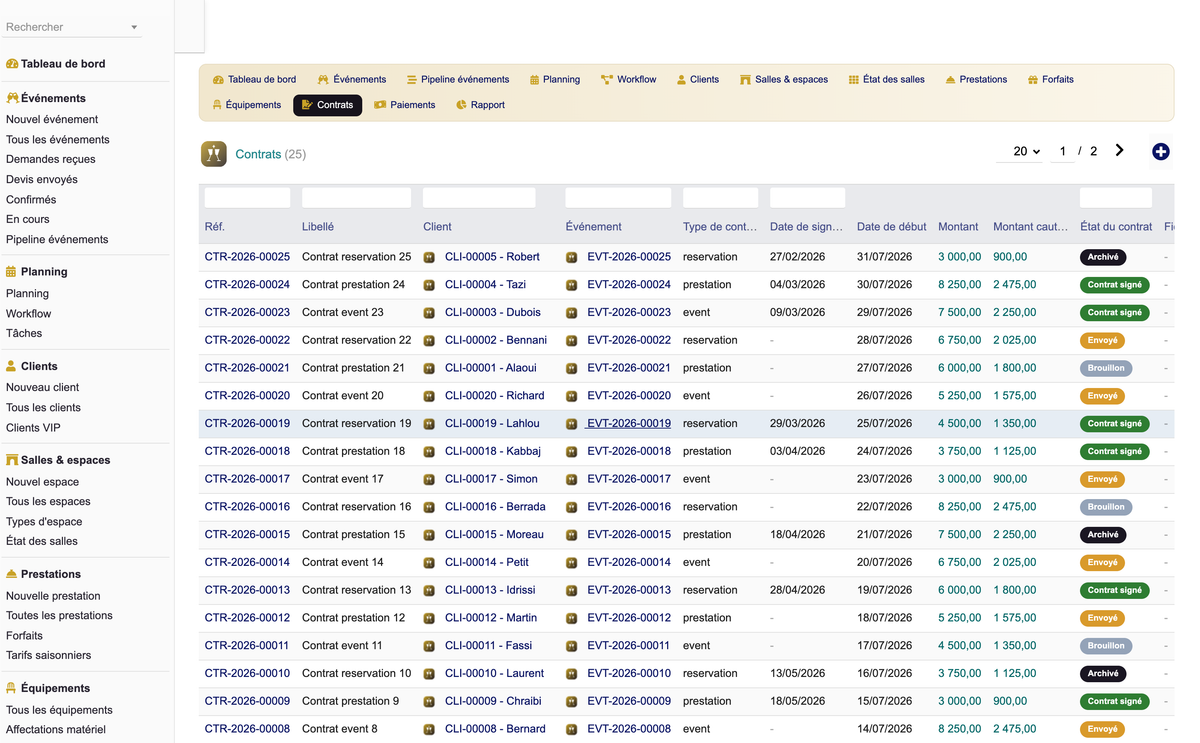The image size is (1200, 743).
Task: Click the Contrats module logo icon
Action: (214, 153)
